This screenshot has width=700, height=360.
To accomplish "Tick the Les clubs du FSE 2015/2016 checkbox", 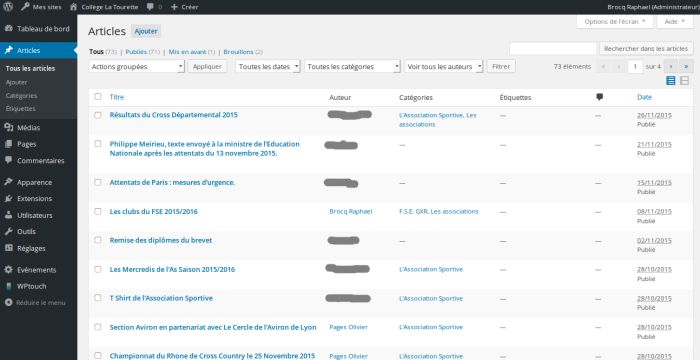I will point(98,211).
